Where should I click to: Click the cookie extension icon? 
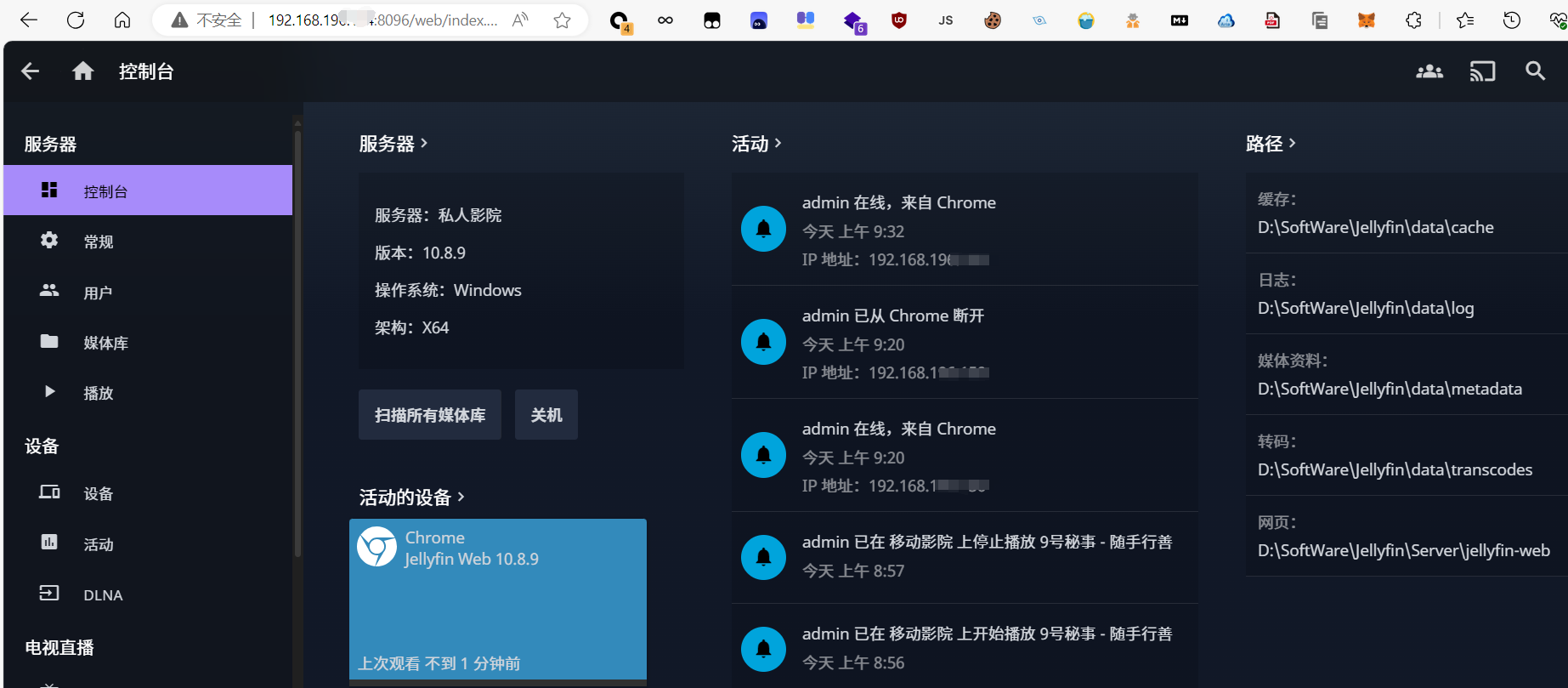pyautogui.click(x=993, y=20)
